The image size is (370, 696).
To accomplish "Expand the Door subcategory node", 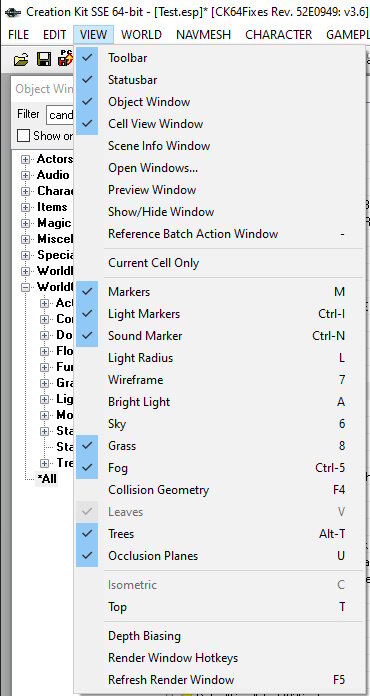I will point(44,335).
